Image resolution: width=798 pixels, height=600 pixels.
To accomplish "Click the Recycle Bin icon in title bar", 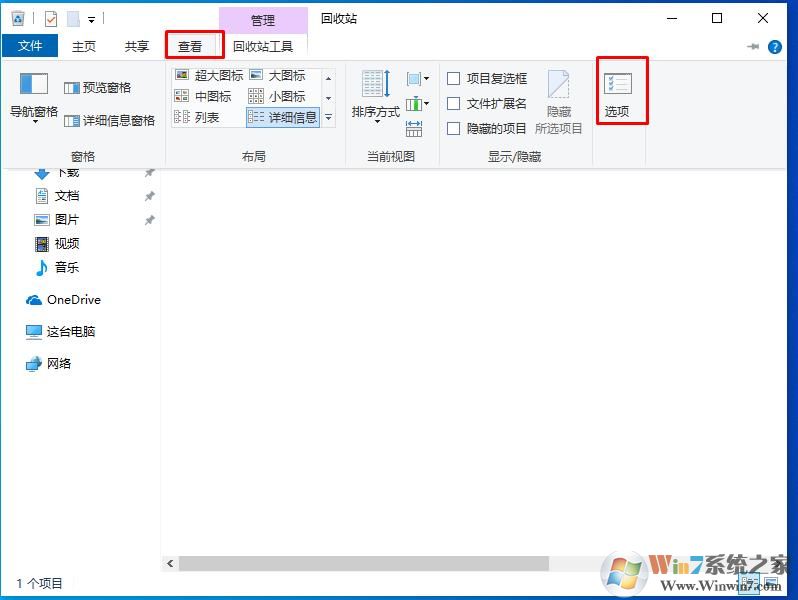I will (x=18, y=19).
